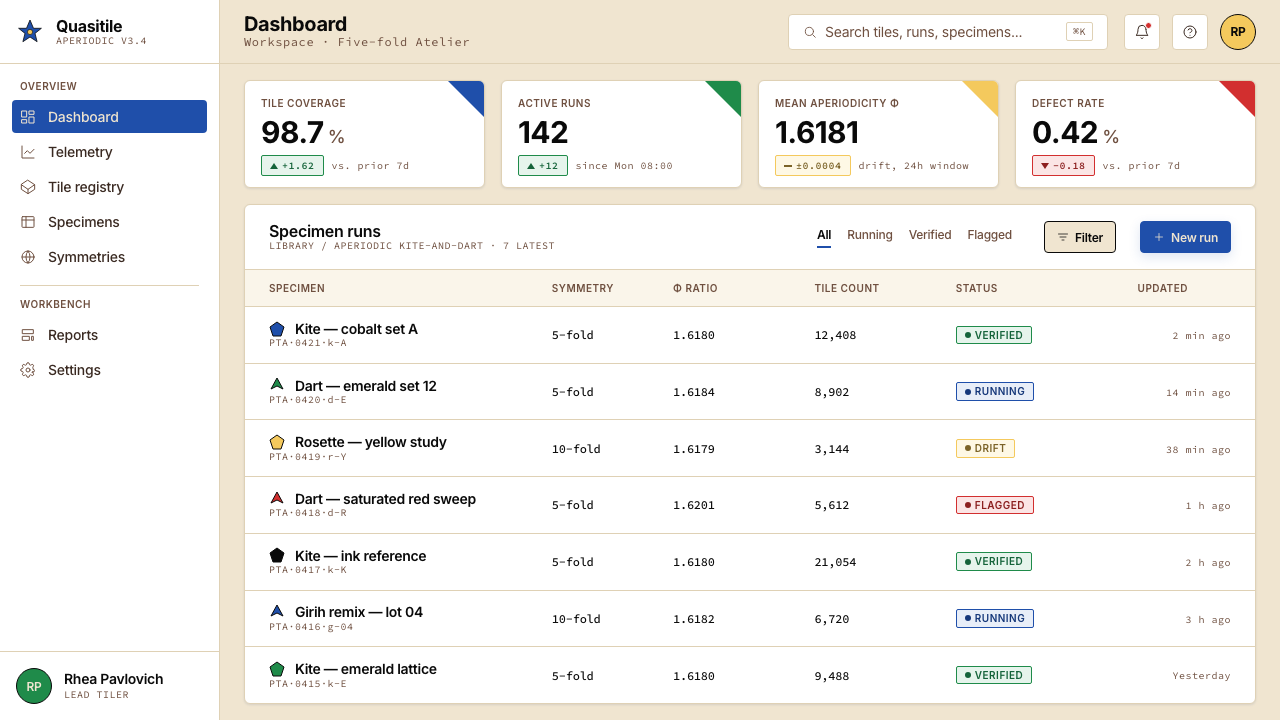
Task: Open the Filter button
Action: coord(1080,237)
